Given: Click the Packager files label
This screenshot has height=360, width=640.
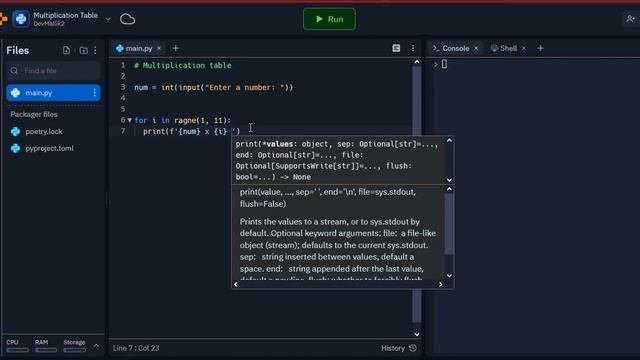Looking at the screenshot, I should [x=34, y=114].
